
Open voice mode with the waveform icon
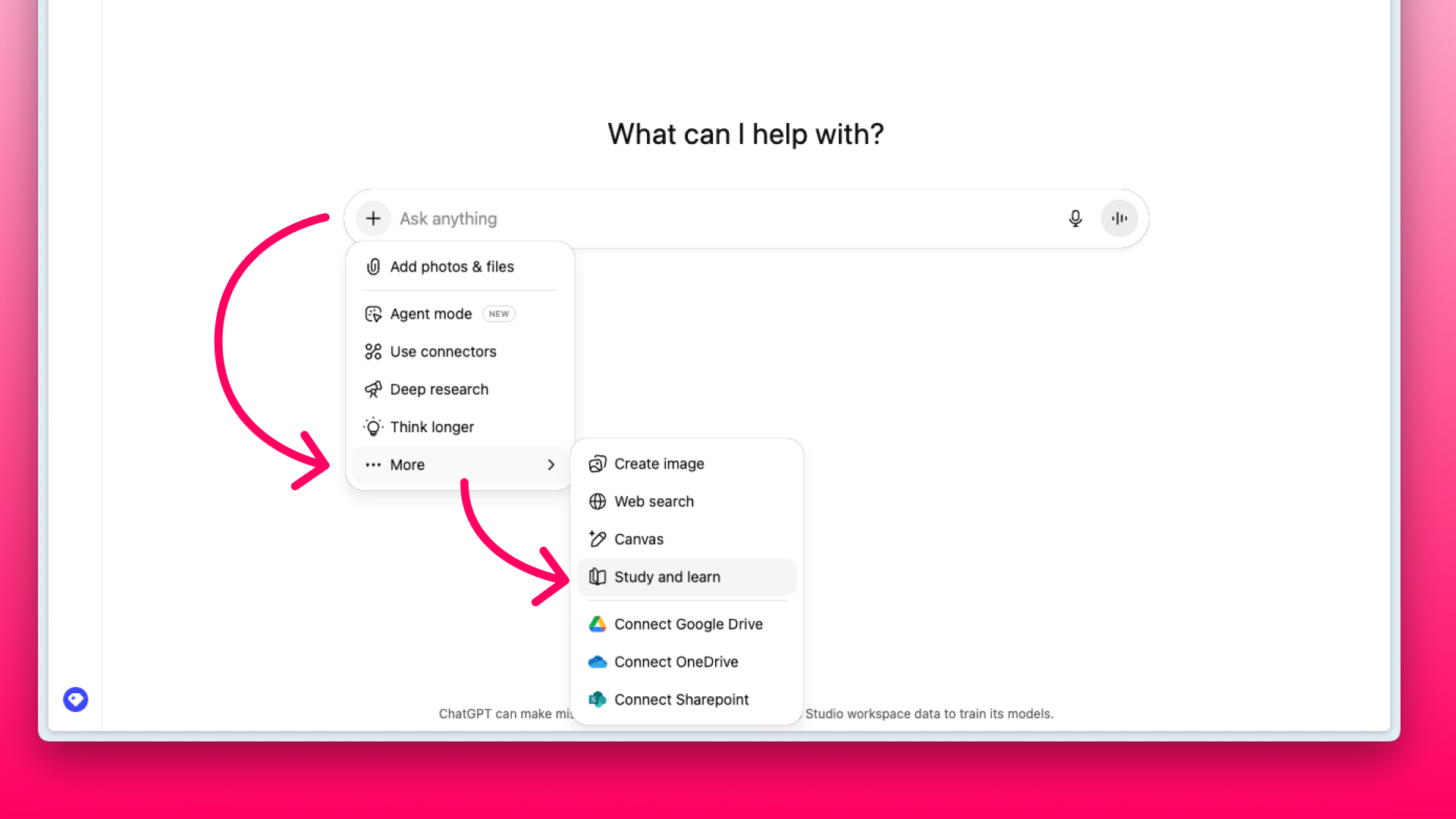(x=1119, y=218)
